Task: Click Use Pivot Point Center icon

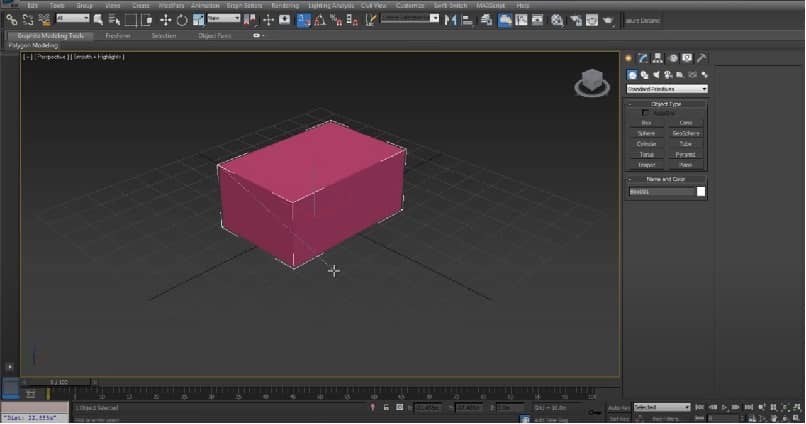Action: click(251, 20)
